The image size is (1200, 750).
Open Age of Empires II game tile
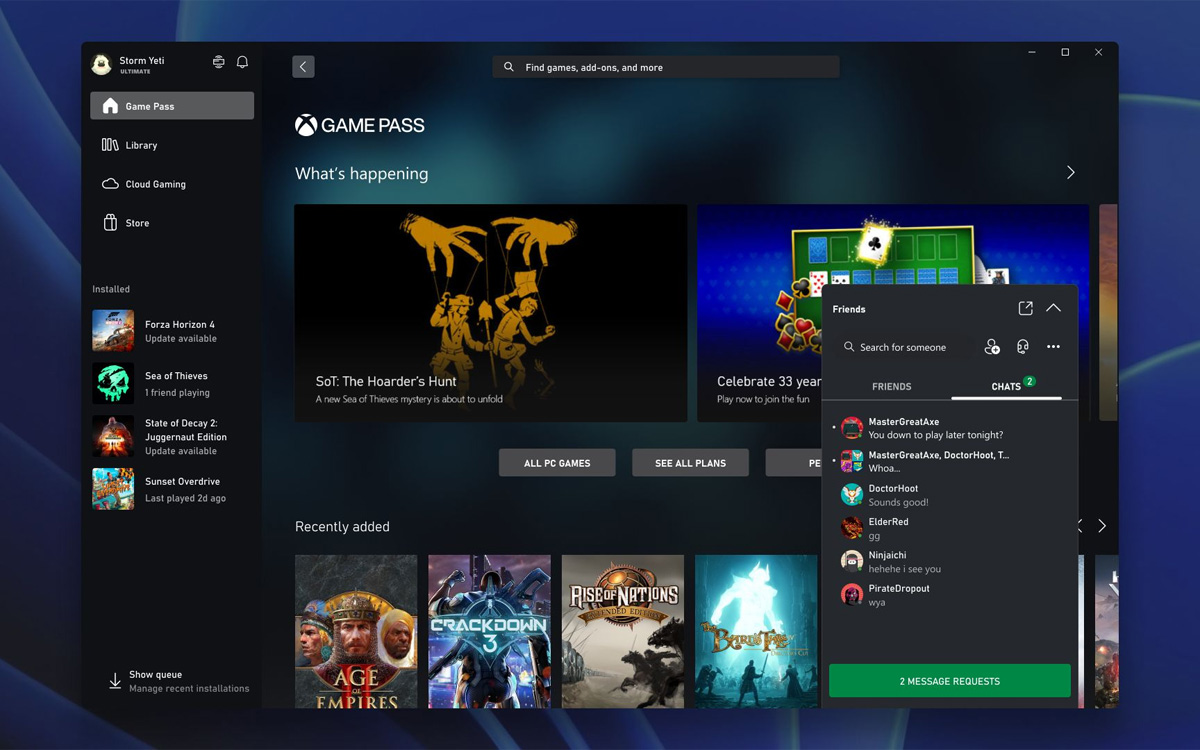coord(356,631)
